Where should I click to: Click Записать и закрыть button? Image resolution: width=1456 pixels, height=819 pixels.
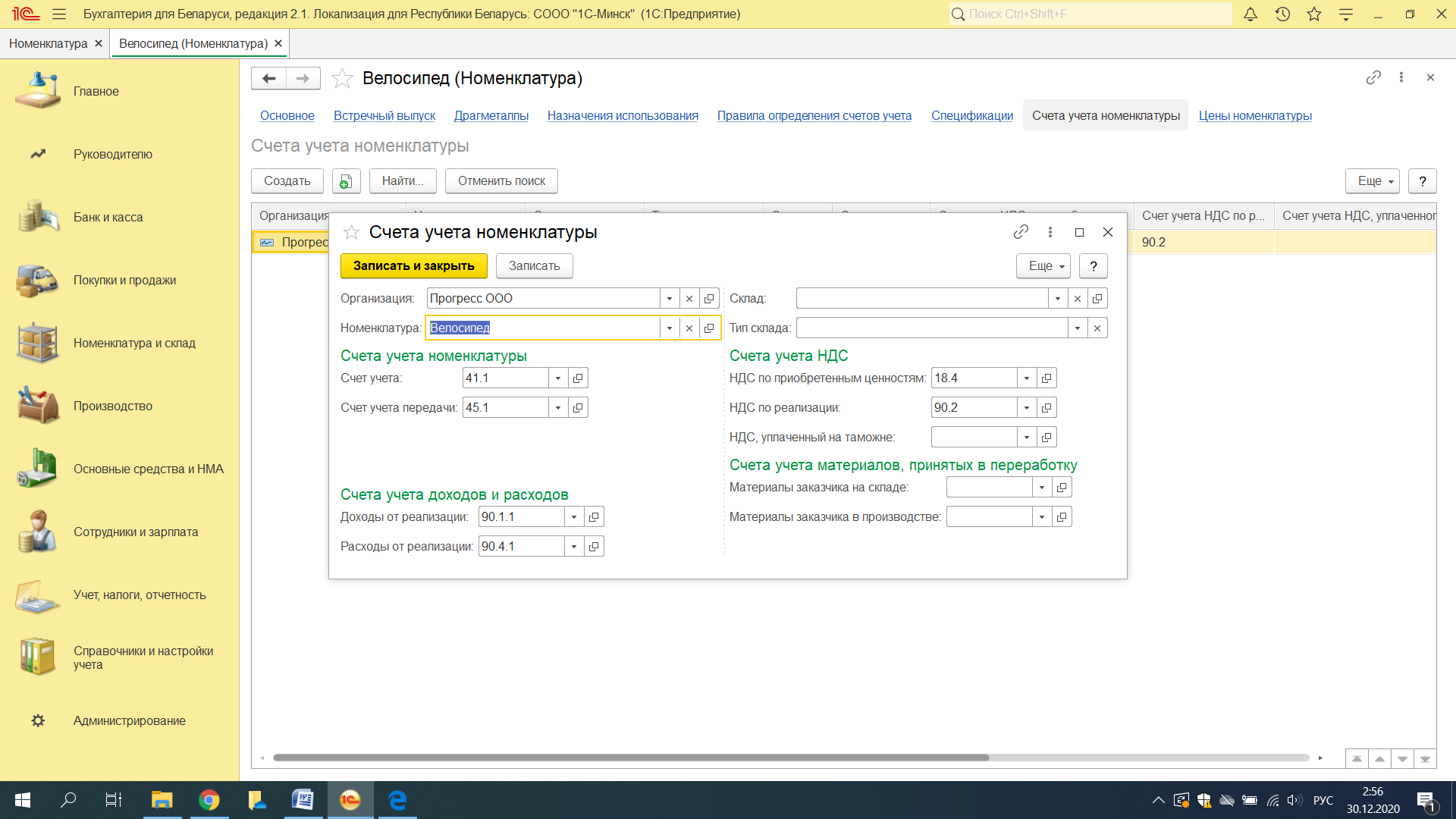point(414,265)
